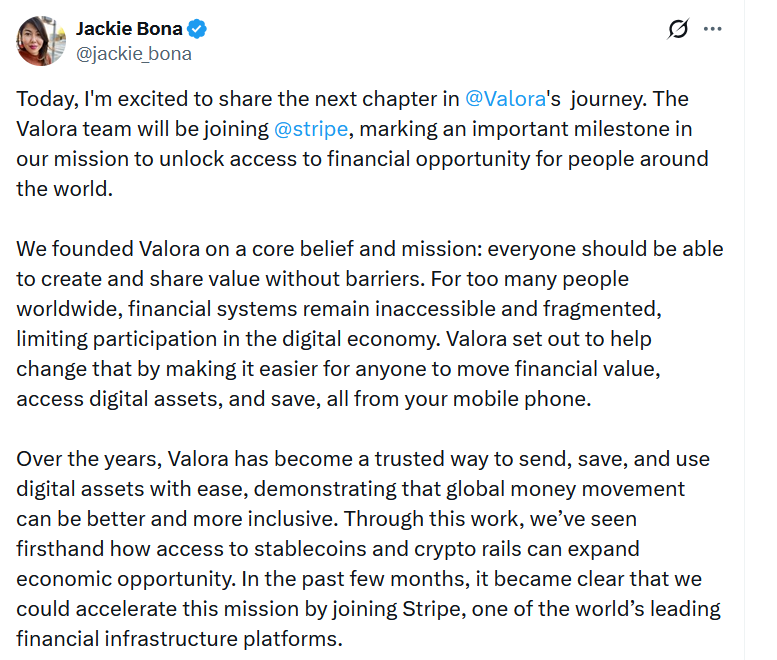
Task: Click the line starting "could accelerate this mission"
Action: 368,609
